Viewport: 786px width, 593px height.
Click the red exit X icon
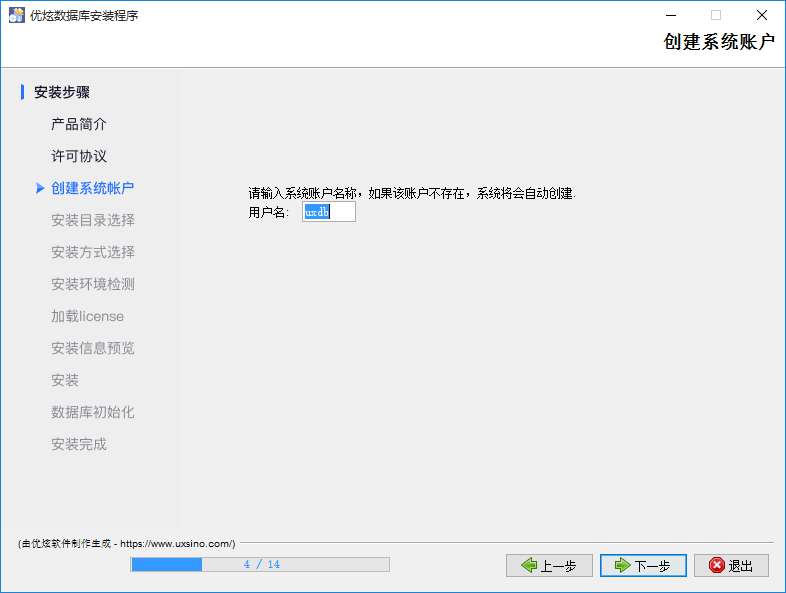point(716,565)
